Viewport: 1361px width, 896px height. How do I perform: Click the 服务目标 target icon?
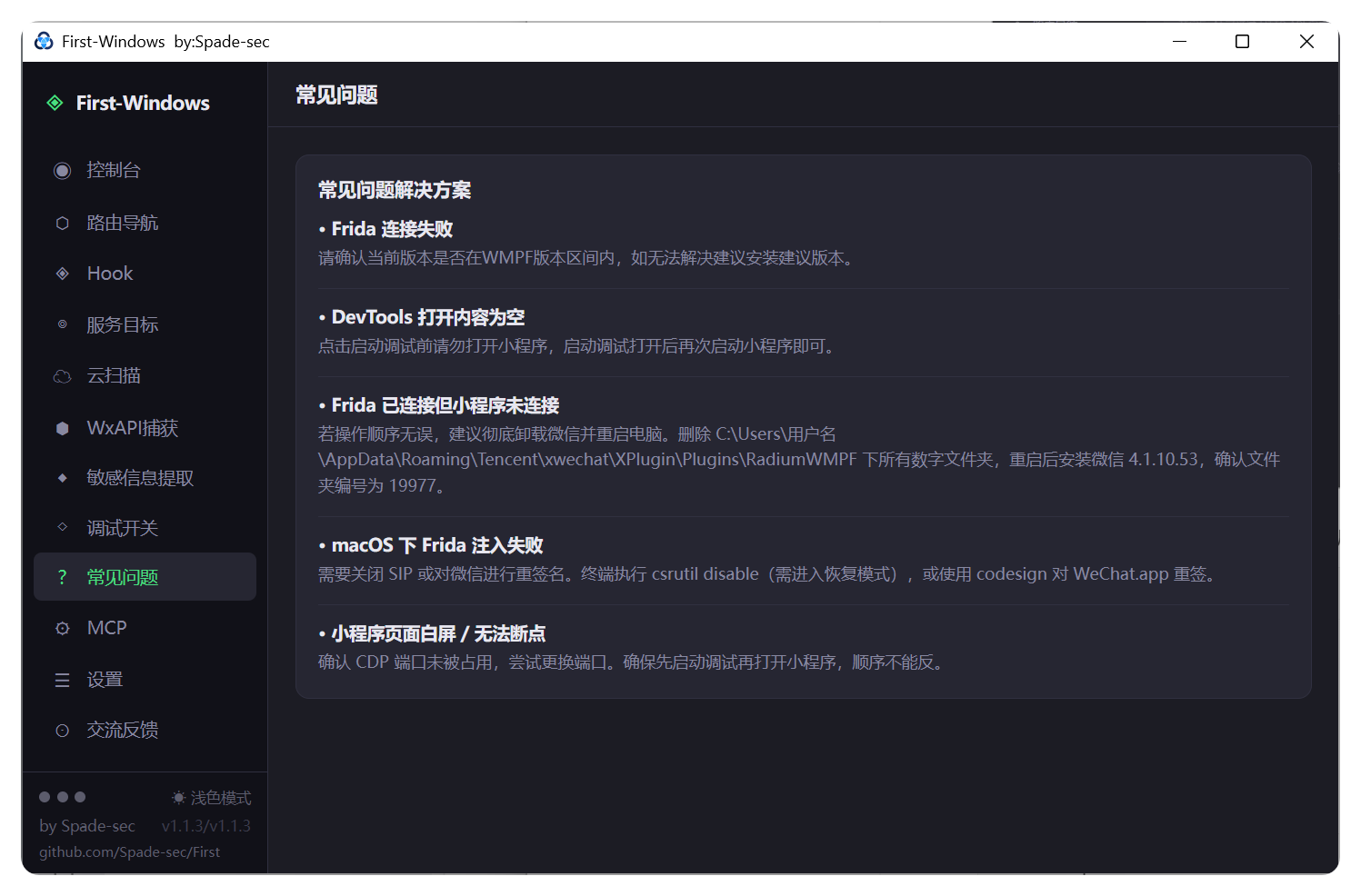pyautogui.click(x=62, y=324)
